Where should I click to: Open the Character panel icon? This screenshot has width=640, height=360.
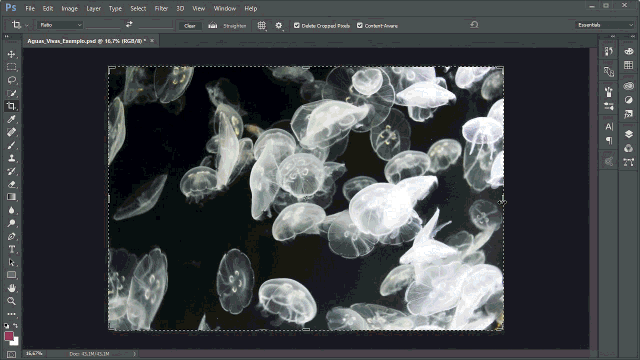pyautogui.click(x=609, y=127)
